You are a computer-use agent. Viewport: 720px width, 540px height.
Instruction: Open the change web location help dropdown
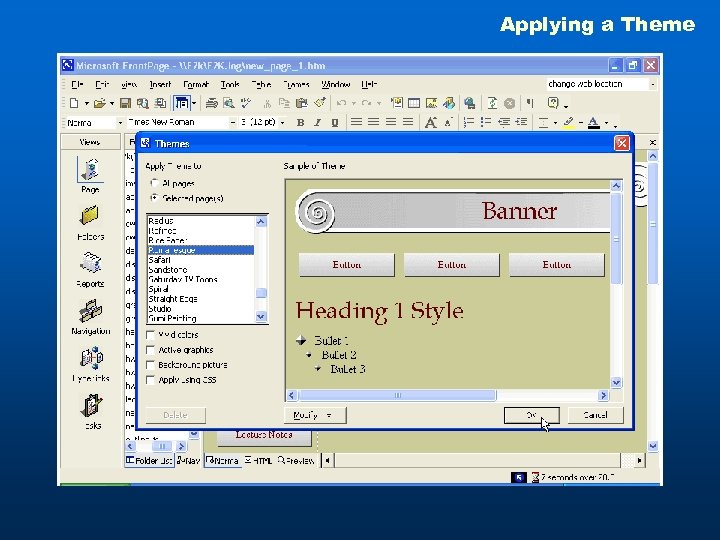point(652,84)
